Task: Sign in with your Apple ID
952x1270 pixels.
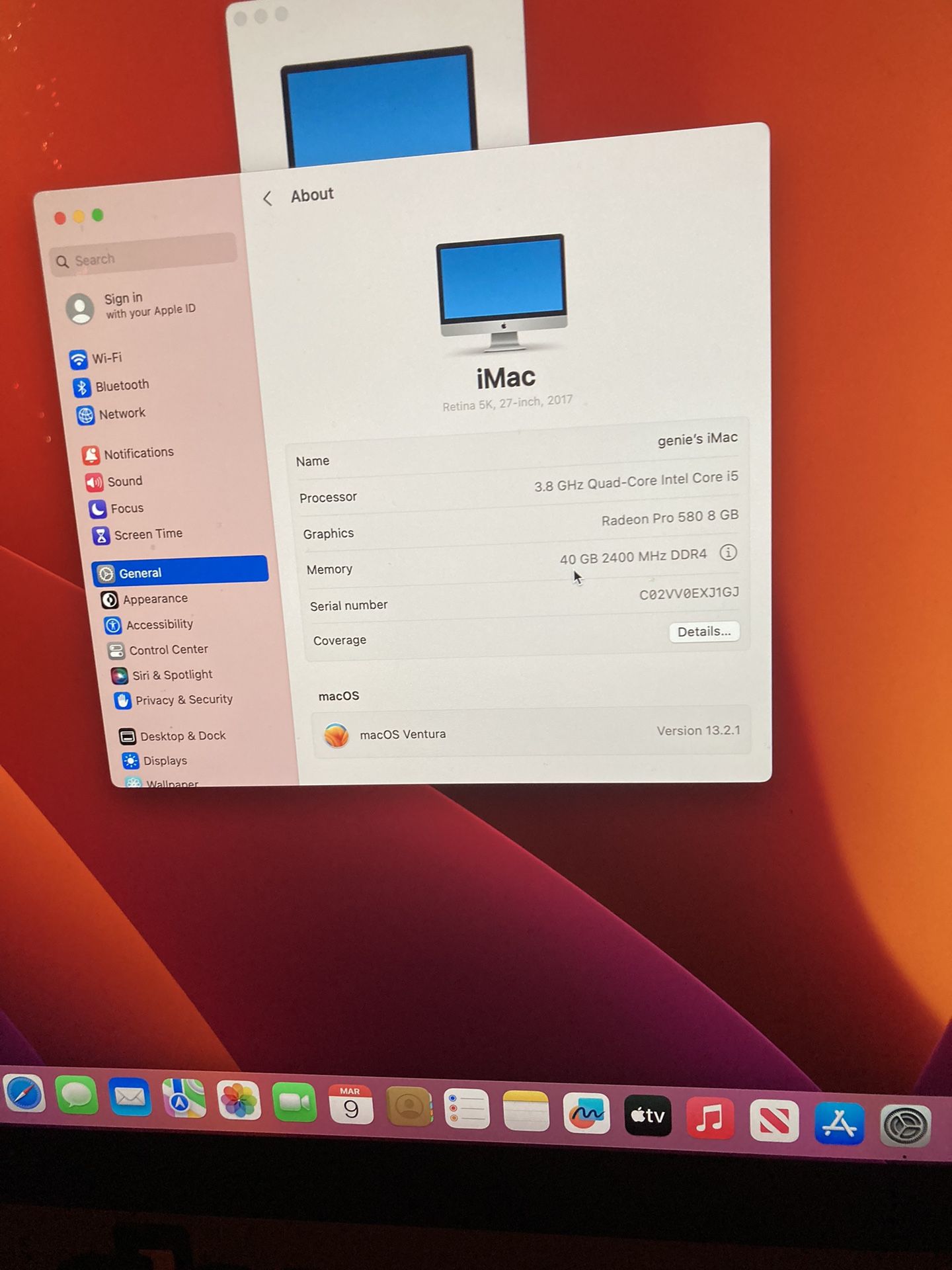Action: coord(149,305)
